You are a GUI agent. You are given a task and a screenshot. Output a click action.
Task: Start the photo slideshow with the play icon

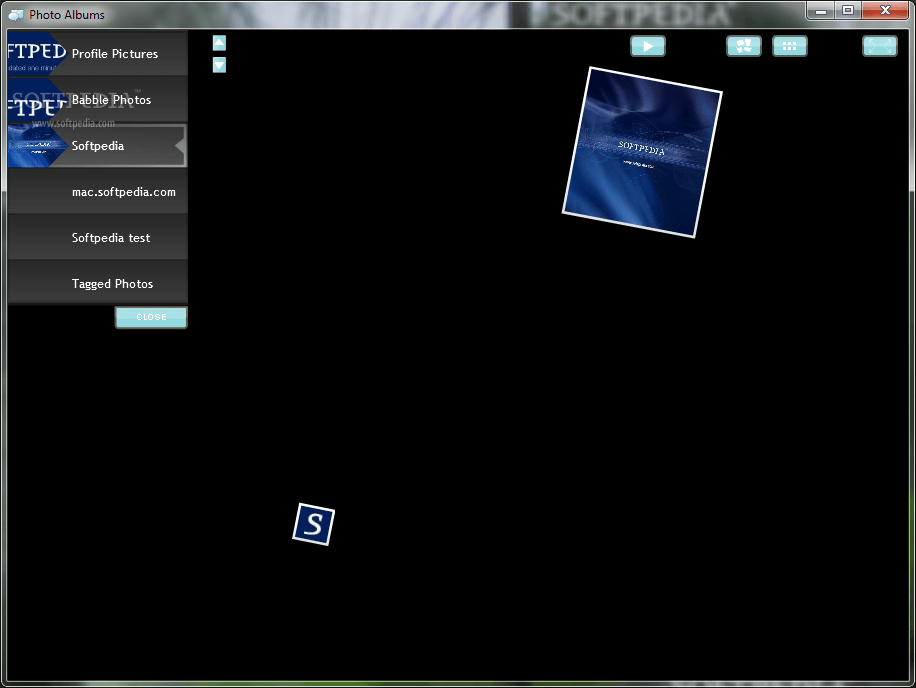tap(648, 46)
